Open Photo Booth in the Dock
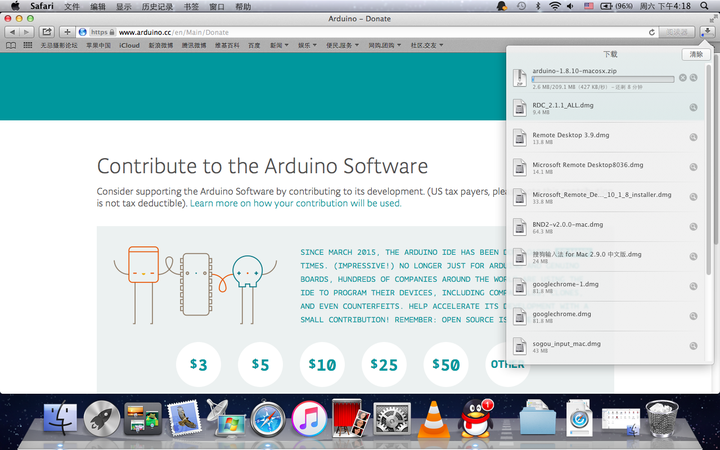720x450 pixels. coord(351,418)
